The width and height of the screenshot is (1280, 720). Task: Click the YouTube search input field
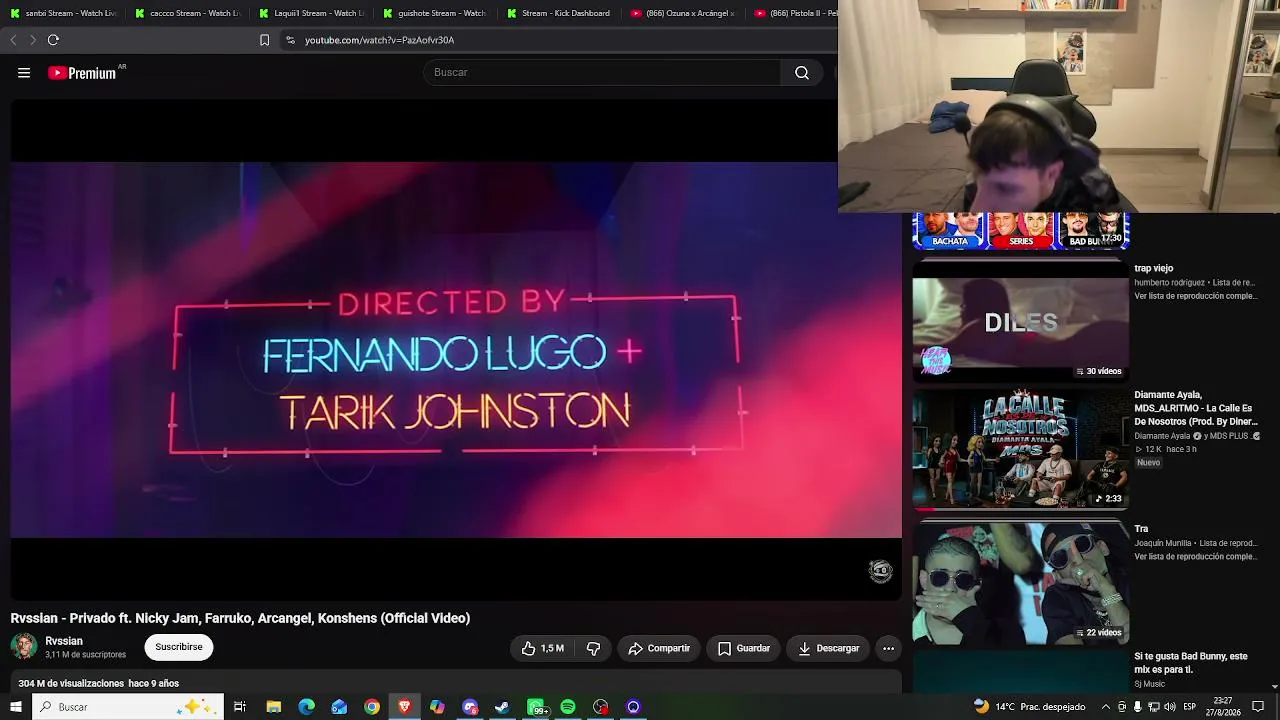point(602,72)
